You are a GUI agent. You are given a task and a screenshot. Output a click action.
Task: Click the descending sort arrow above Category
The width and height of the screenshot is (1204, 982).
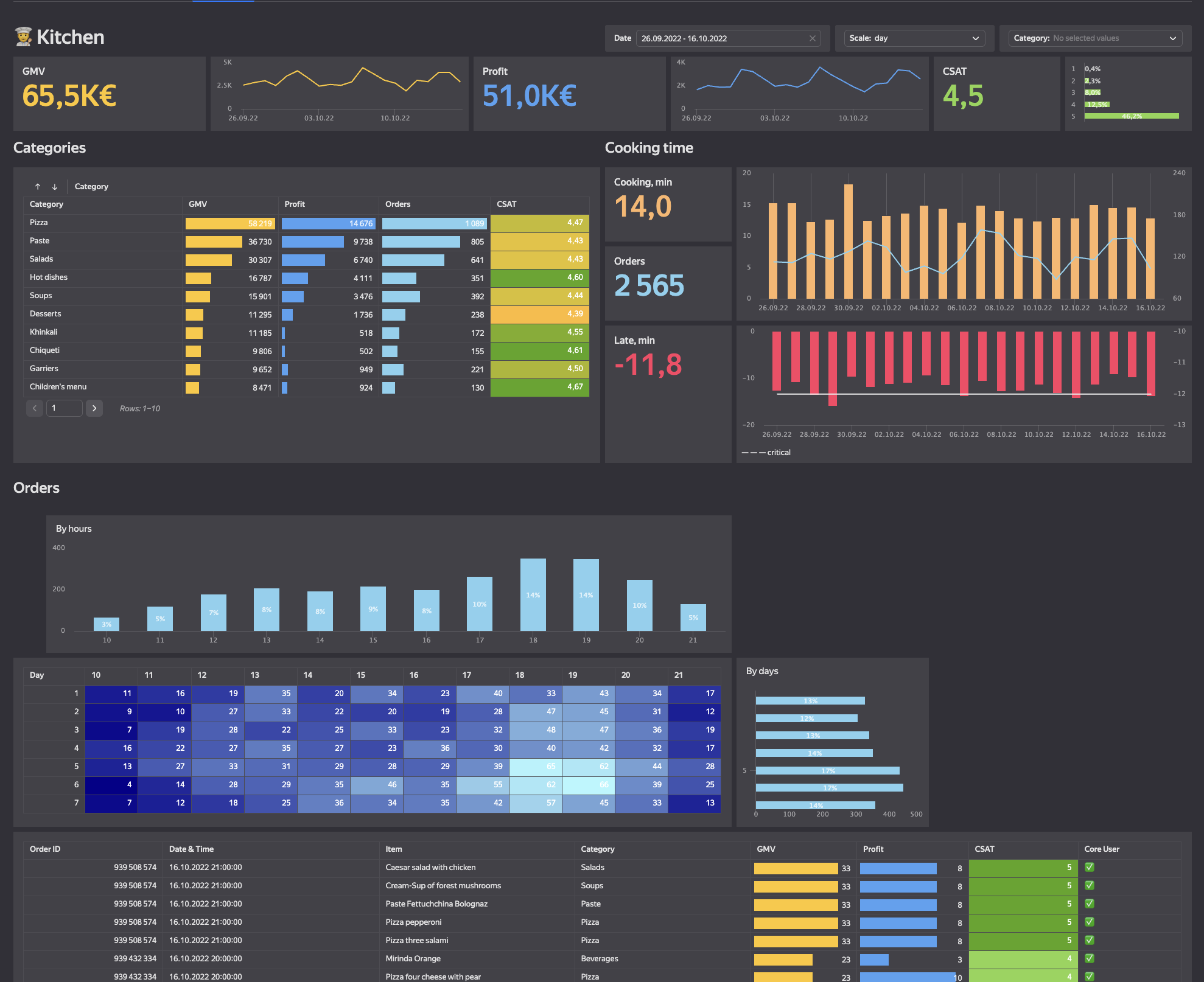55,187
